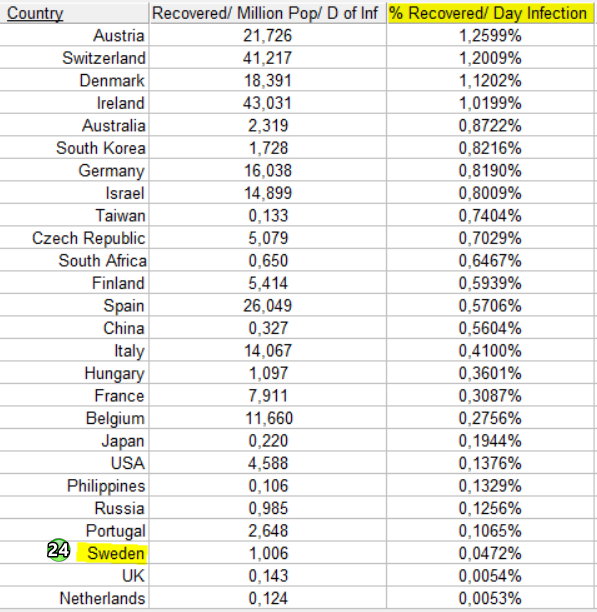The image size is (597, 612).
Task: Select the Germany country cell
Action: [74, 171]
